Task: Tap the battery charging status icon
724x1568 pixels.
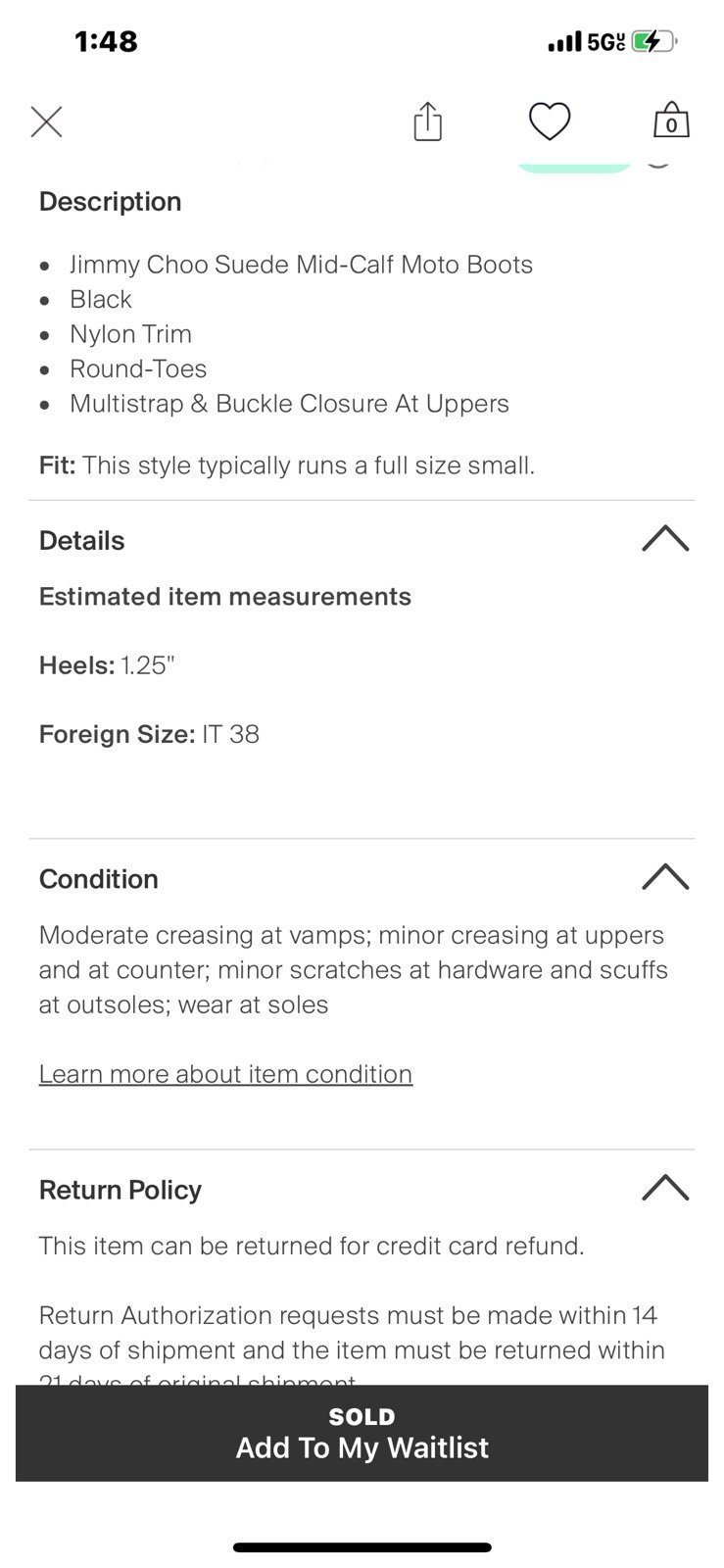Action: [x=654, y=42]
